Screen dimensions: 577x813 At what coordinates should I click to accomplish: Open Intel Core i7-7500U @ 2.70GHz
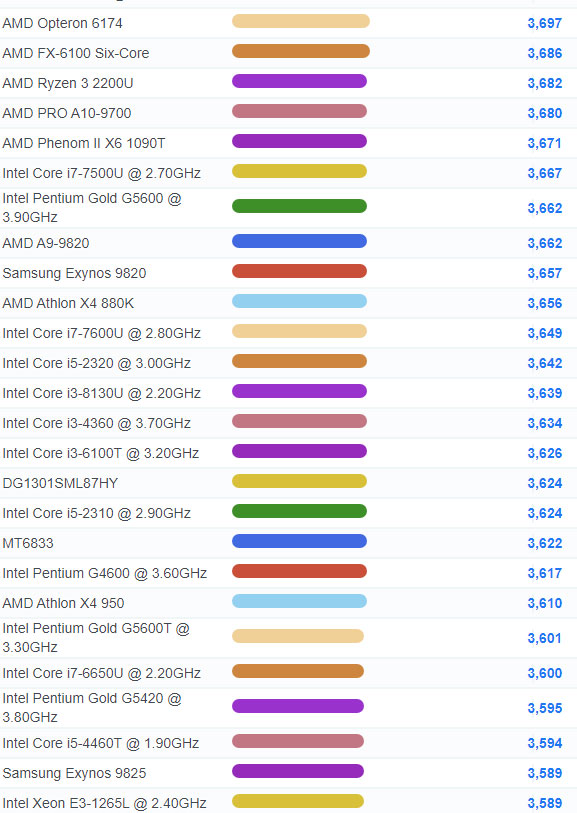pyautogui.click(x=102, y=174)
